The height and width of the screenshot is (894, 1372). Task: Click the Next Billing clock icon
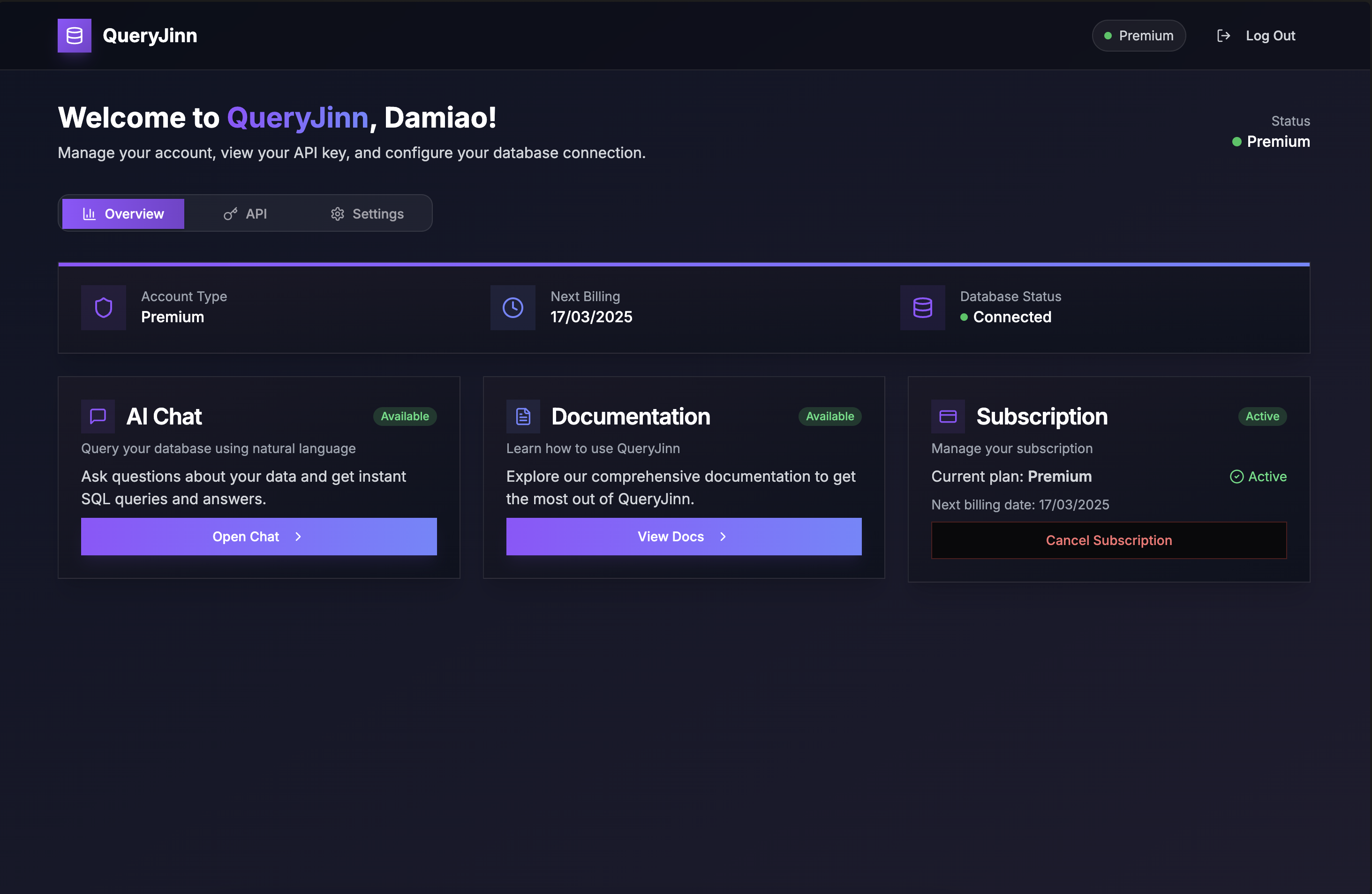513,307
